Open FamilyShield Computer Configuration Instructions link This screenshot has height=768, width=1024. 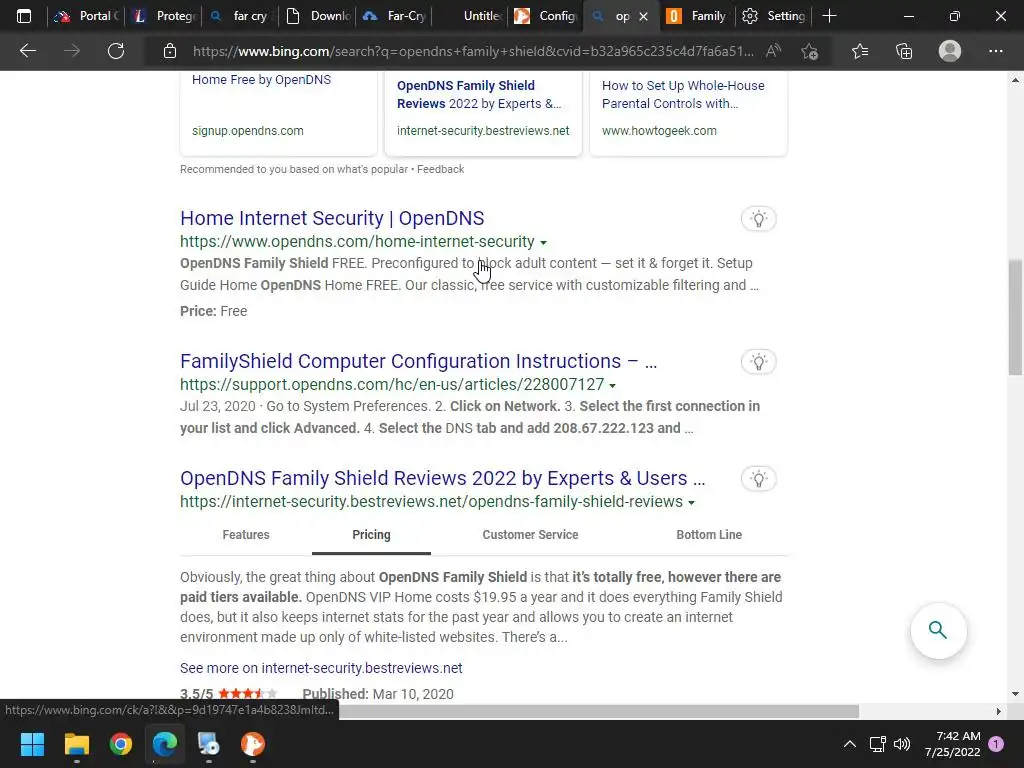[x=418, y=361]
